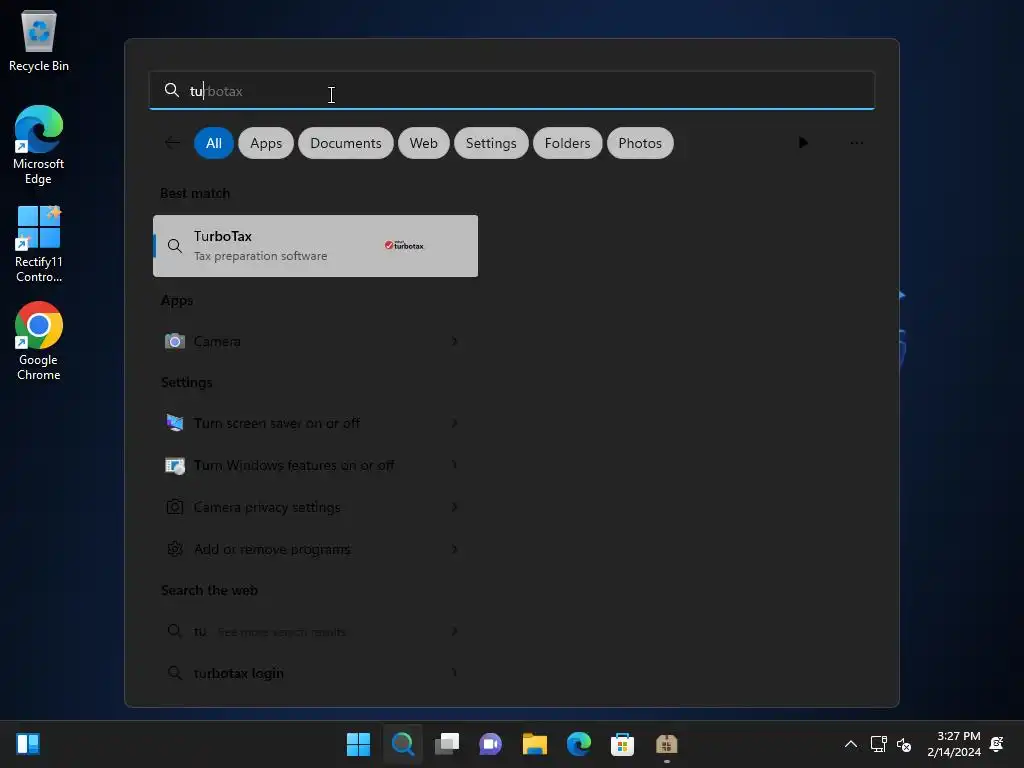Select the Recycle Bin desktop icon
The height and width of the screenshot is (768, 1024).
tap(39, 41)
